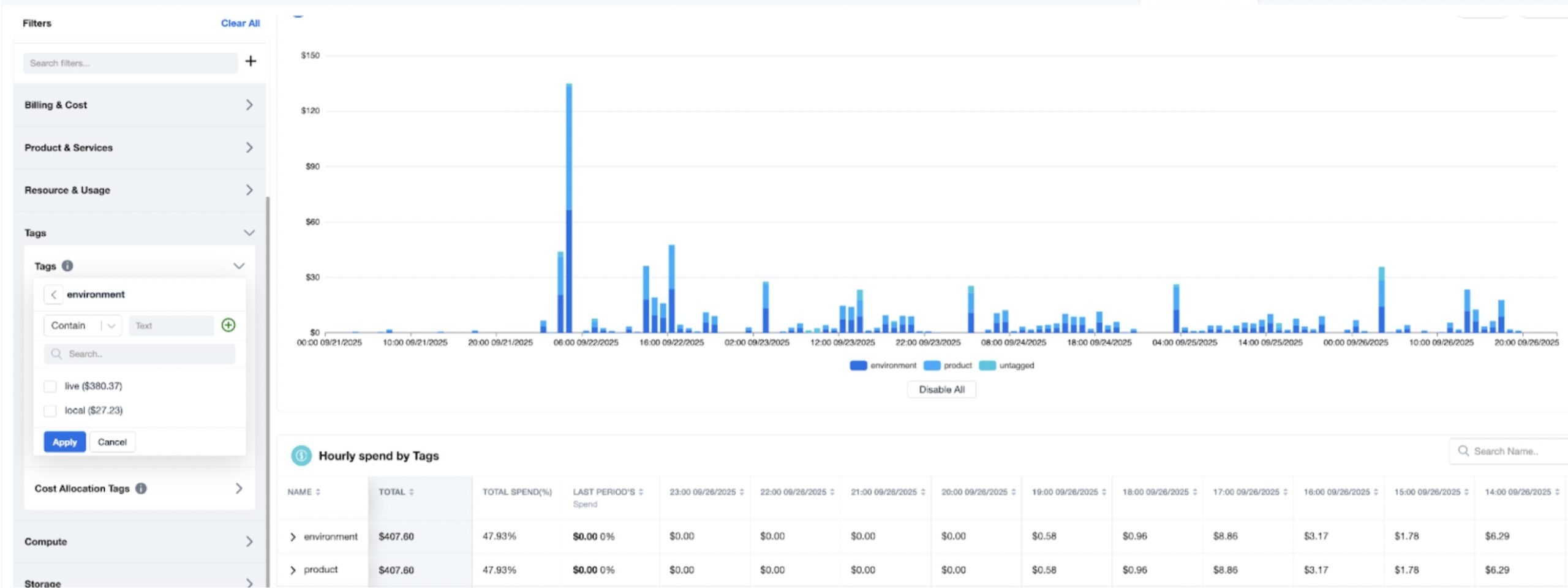Click the Hourly spend by Tags dollar icon
This screenshot has width=1568, height=588.
click(301, 456)
